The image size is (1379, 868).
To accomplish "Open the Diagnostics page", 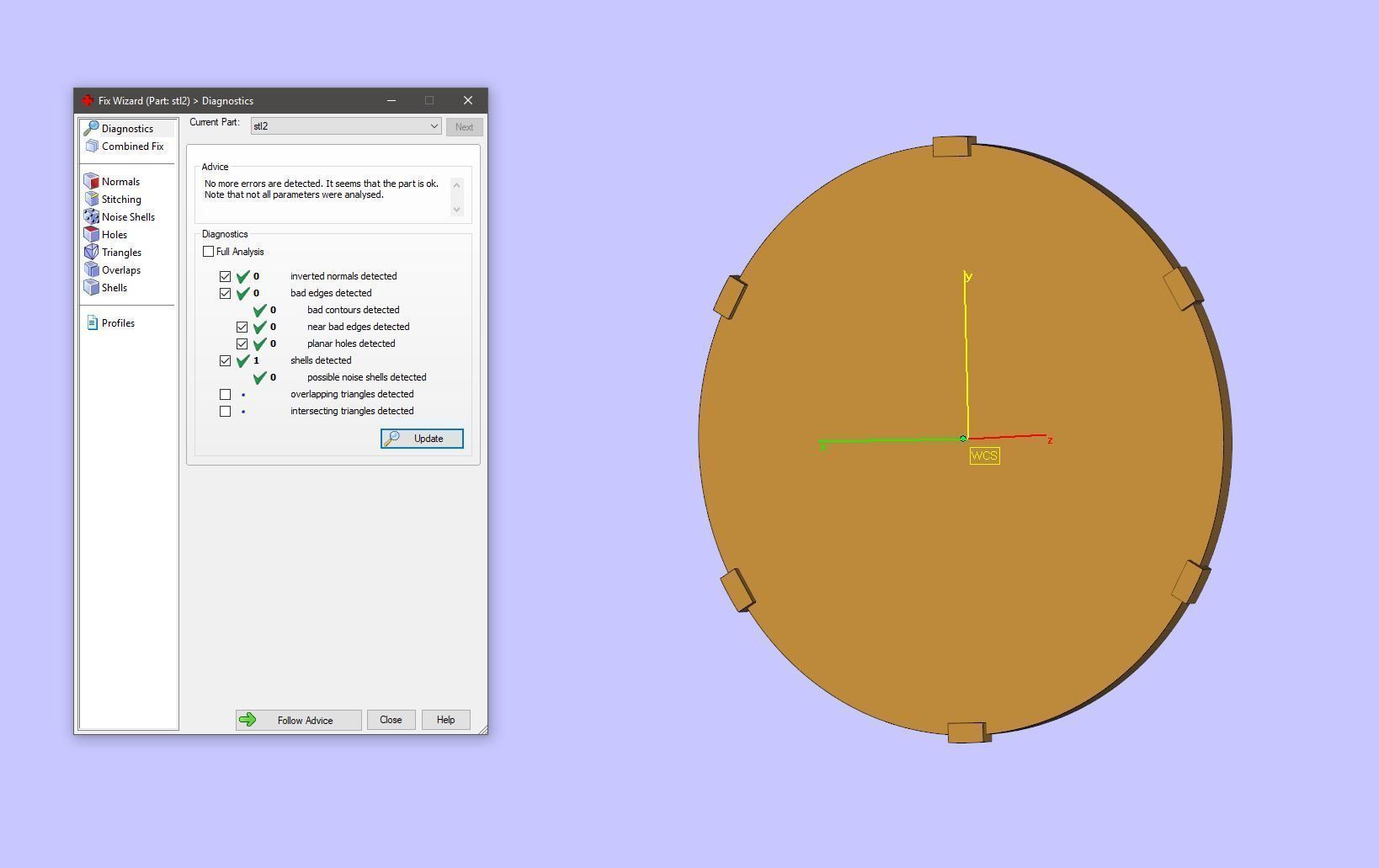I will [x=128, y=128].
